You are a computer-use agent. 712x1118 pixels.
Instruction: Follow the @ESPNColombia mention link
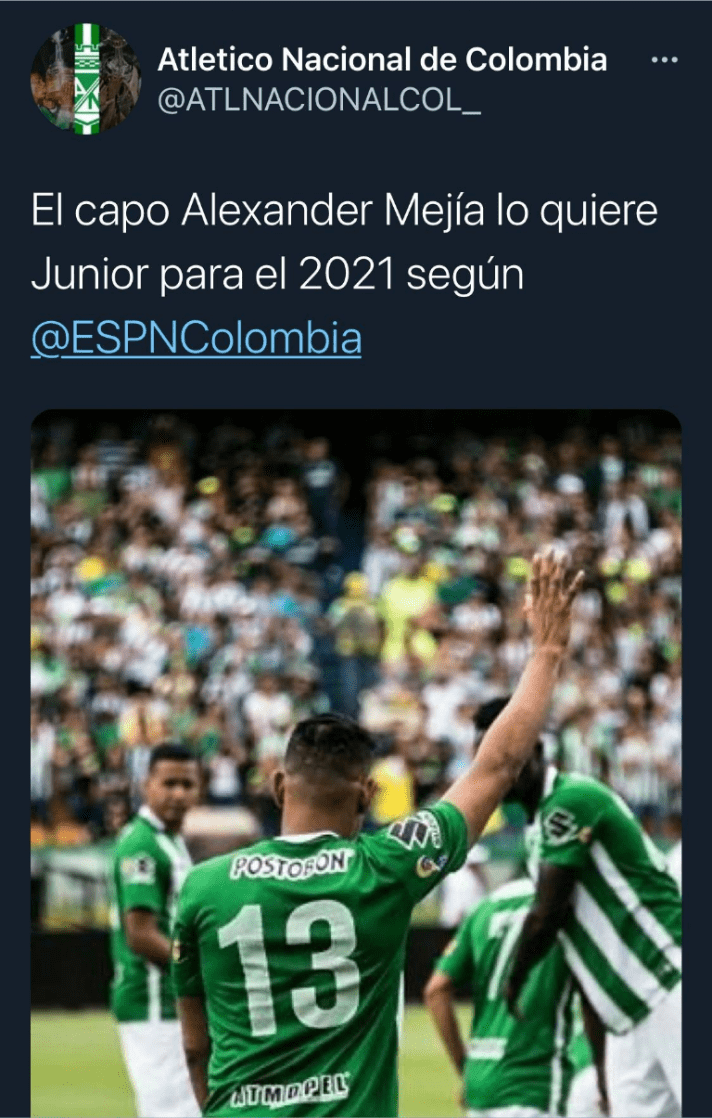196,339
